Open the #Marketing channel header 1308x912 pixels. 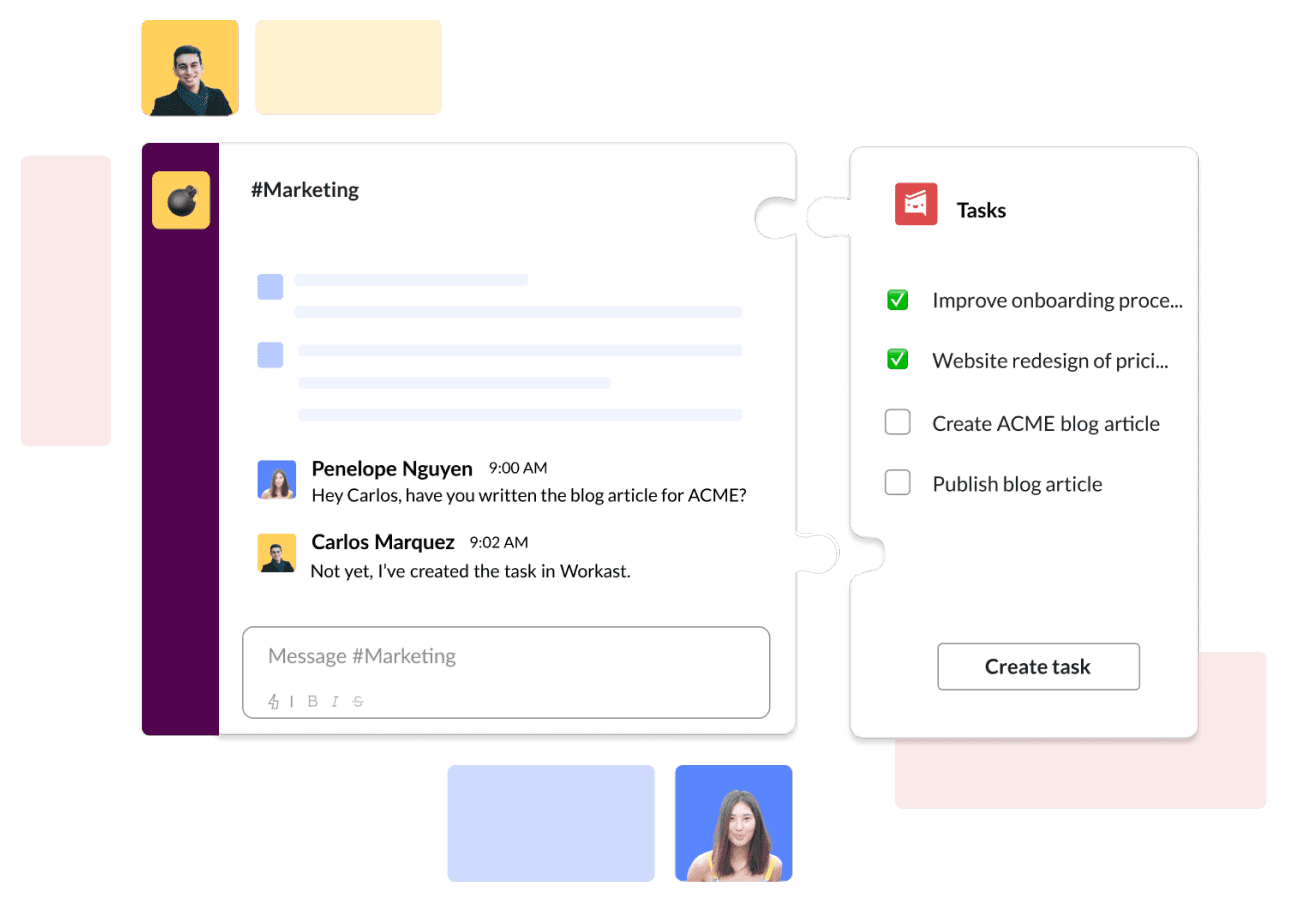coord(305,190)
